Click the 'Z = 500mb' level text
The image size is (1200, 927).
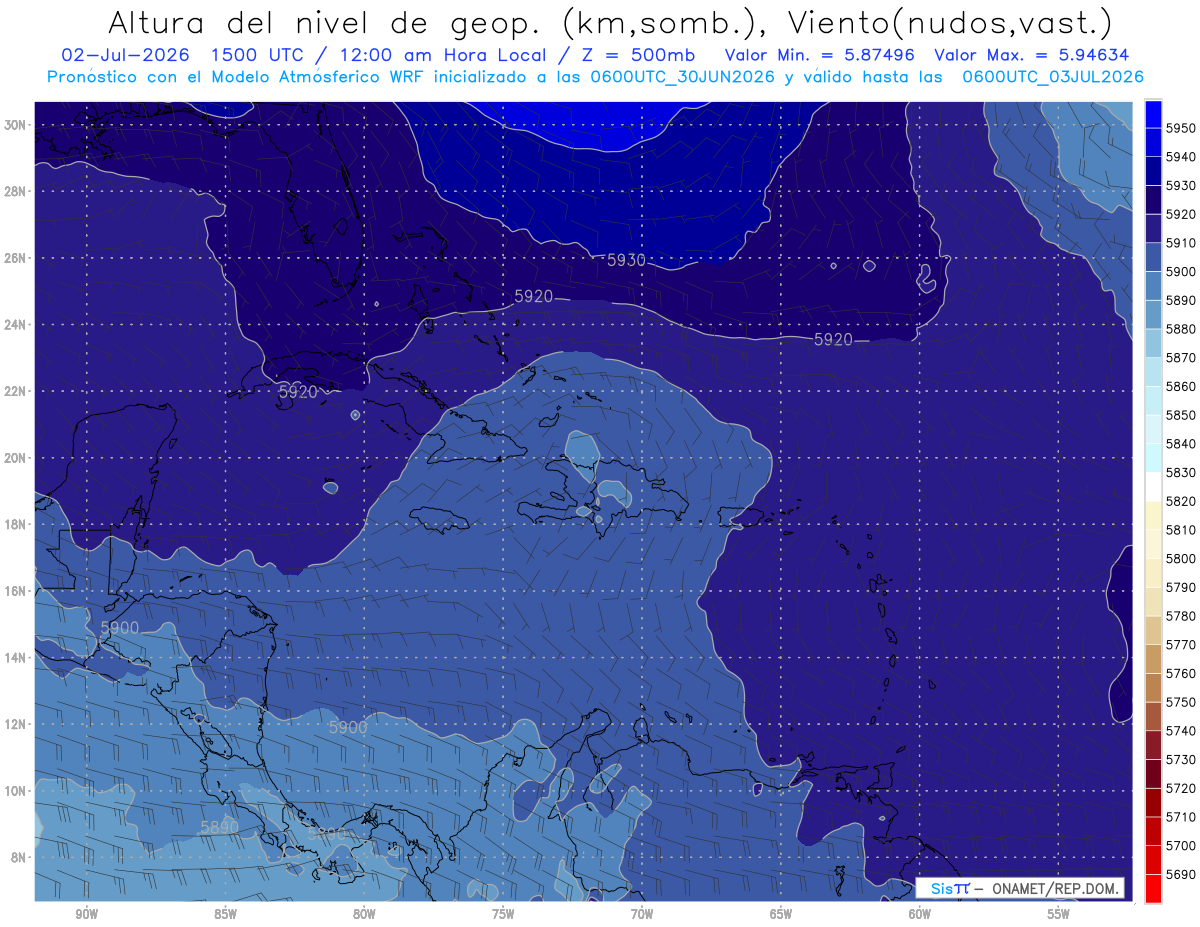[x=639, y=55]
